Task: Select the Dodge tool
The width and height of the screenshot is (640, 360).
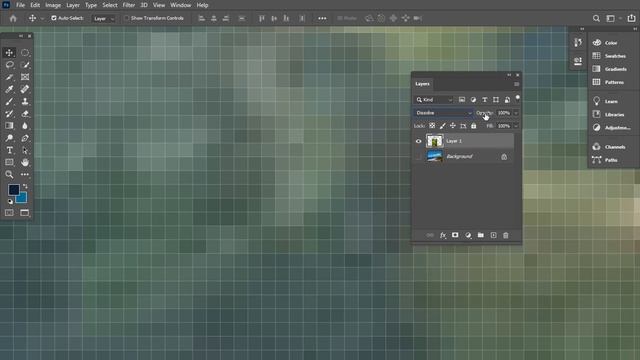Action: pyautogui.click(x=9, y=138)
